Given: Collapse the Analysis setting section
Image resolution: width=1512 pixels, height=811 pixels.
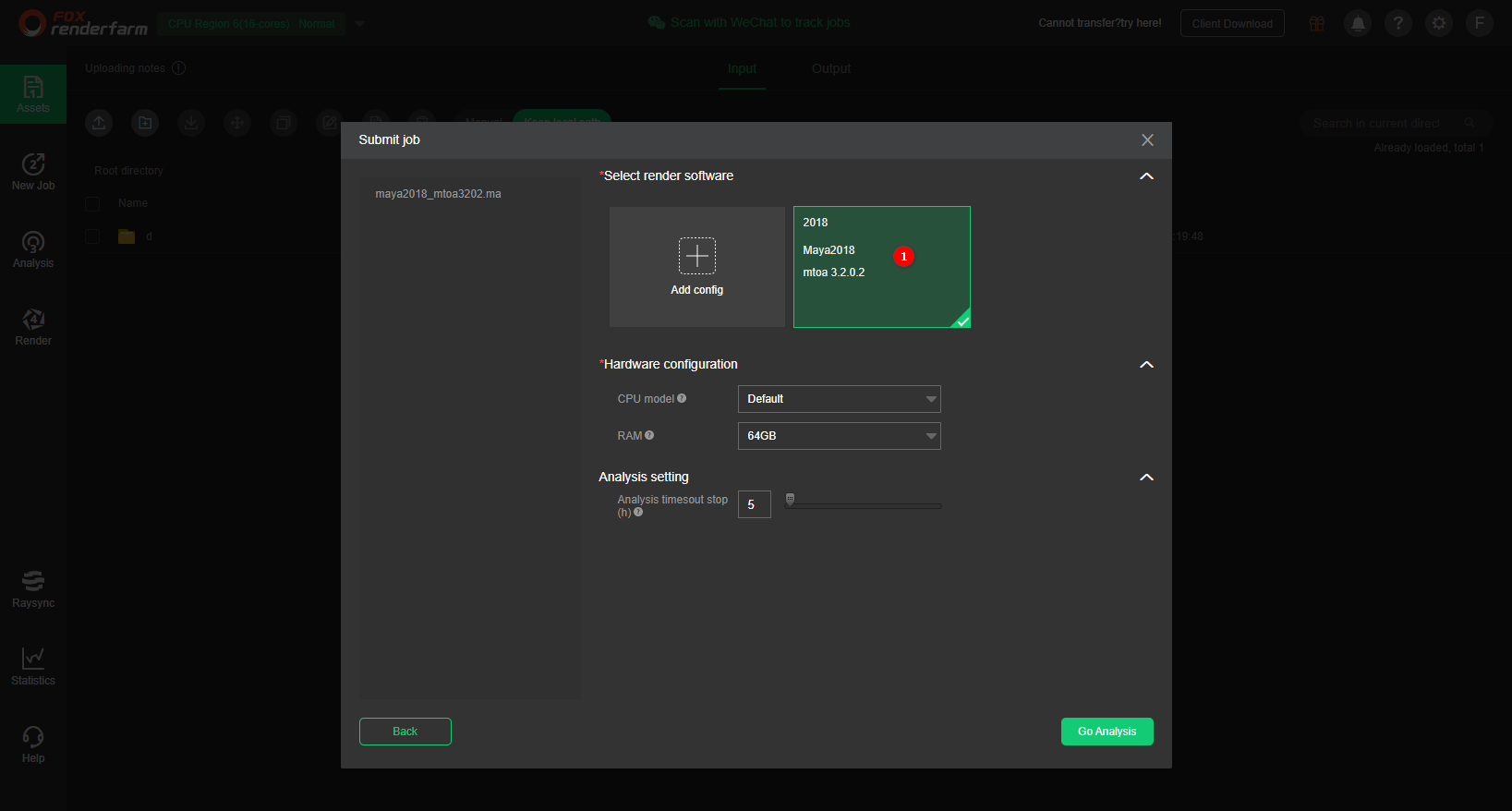Looking at the screenshot, I should (1146, 478).
